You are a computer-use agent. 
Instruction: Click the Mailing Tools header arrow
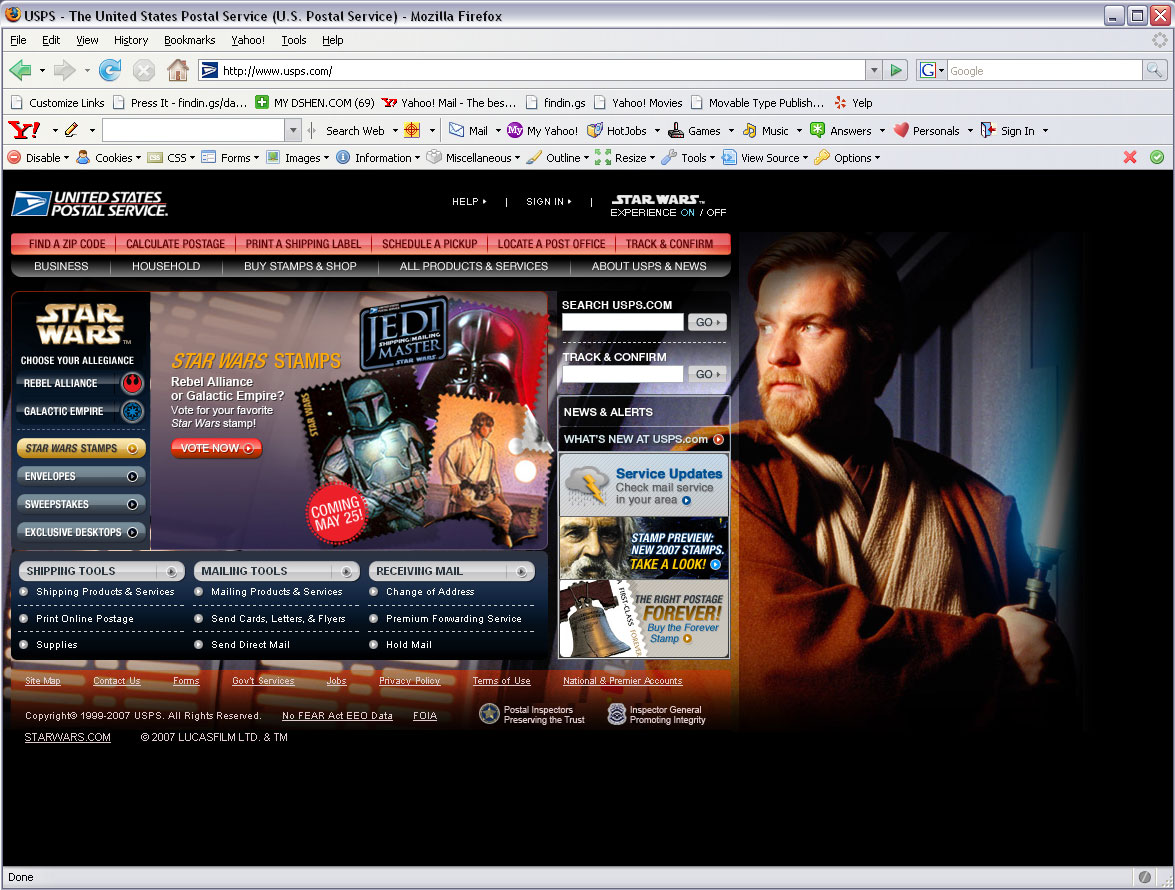pyautogui.click(x=346, y=572)
